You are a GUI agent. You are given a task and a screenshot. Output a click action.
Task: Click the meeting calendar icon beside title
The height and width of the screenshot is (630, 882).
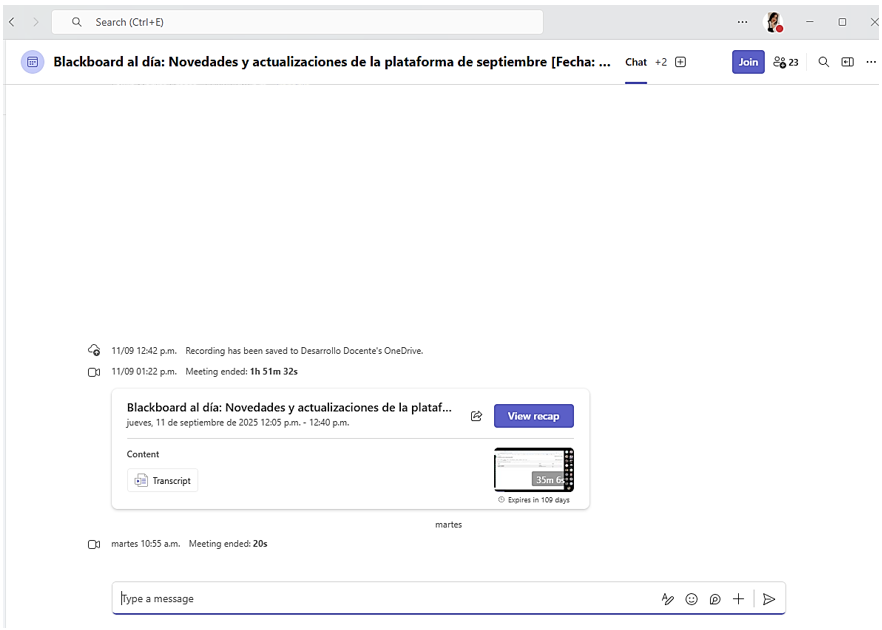point(32,62)
